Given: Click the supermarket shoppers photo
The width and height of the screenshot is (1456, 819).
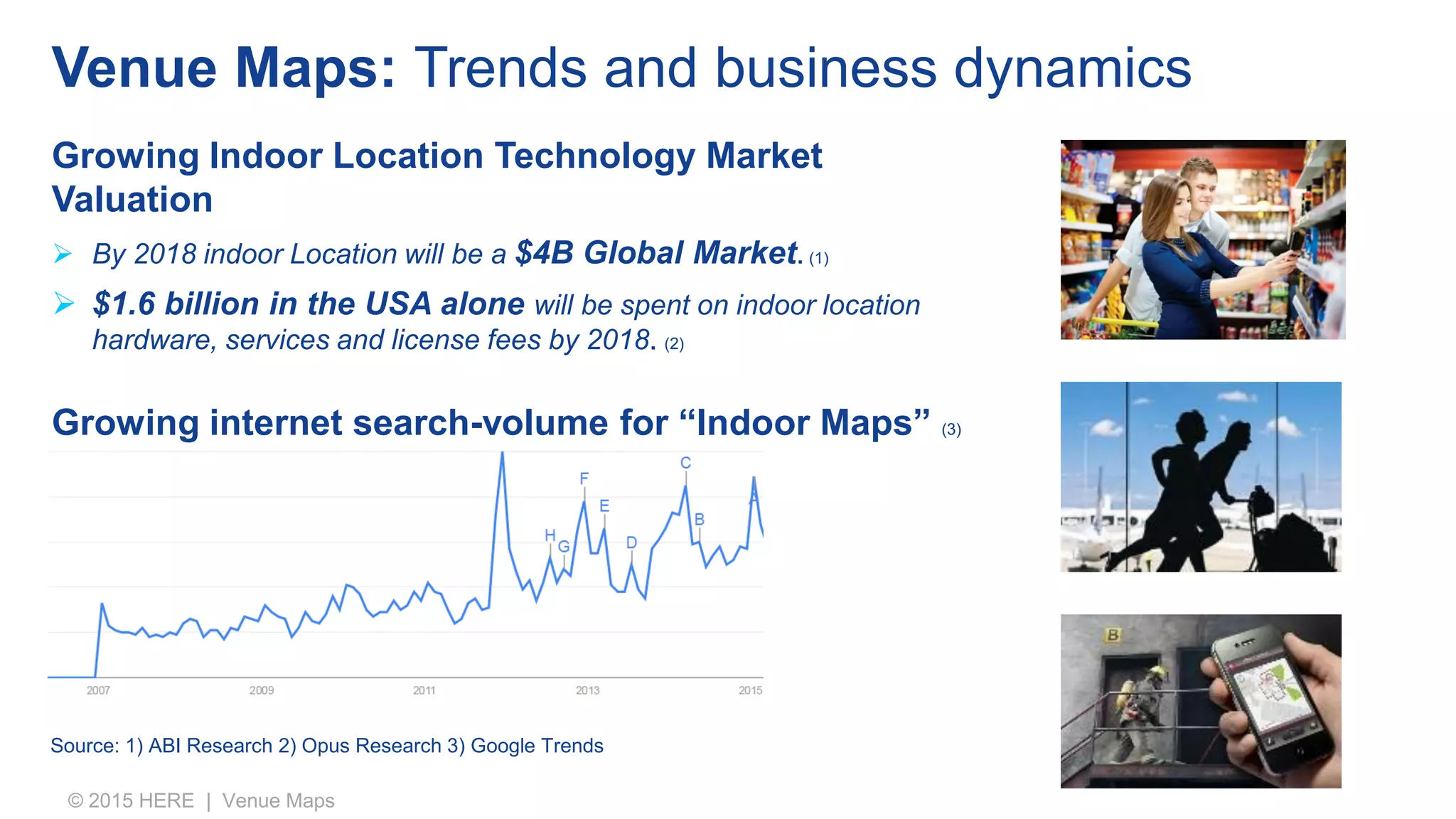Looking at the screenshot, I should (1203, 240).
